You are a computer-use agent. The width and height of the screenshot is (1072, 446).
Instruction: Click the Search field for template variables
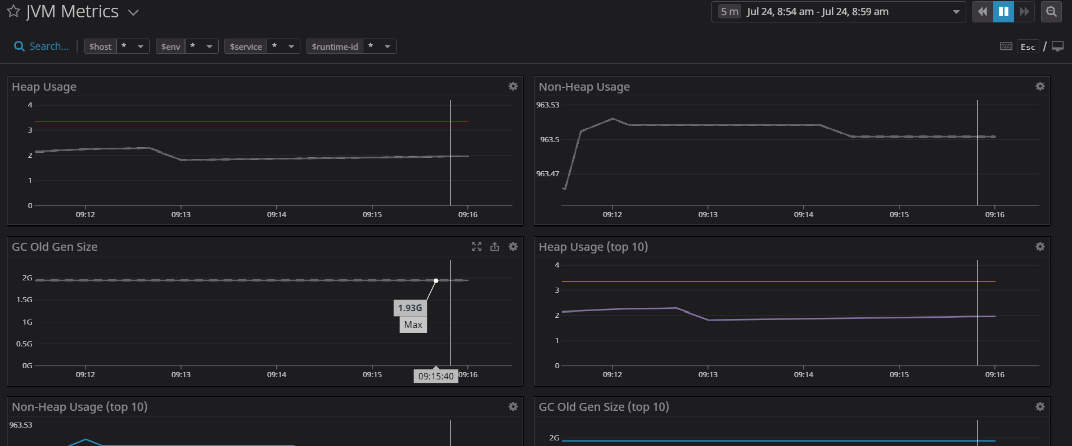click(41, 46)
